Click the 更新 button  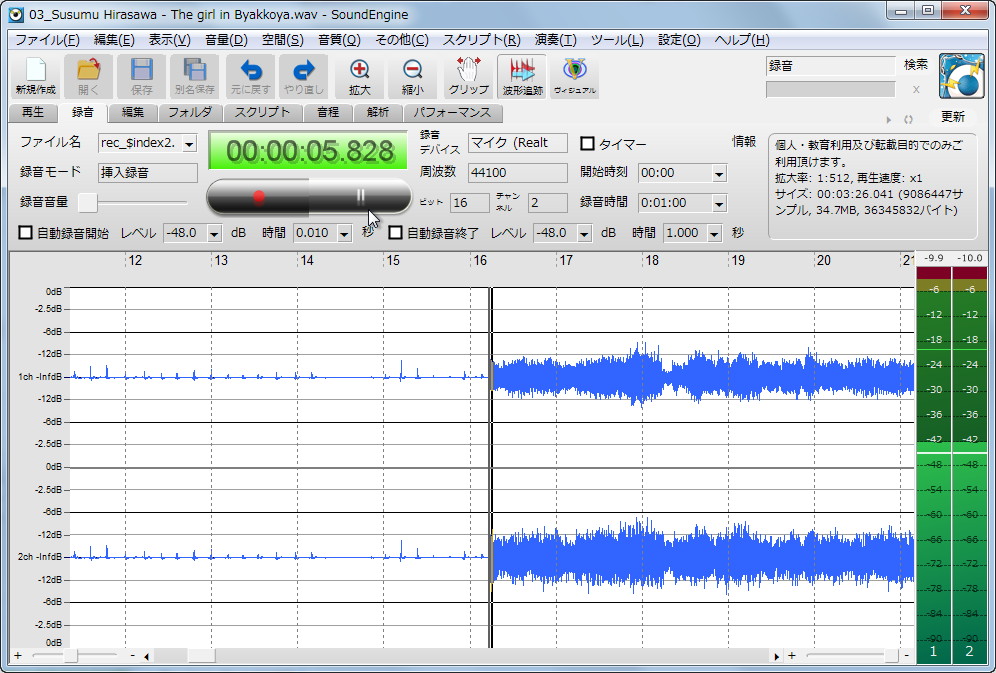click(x=952, y=117)
